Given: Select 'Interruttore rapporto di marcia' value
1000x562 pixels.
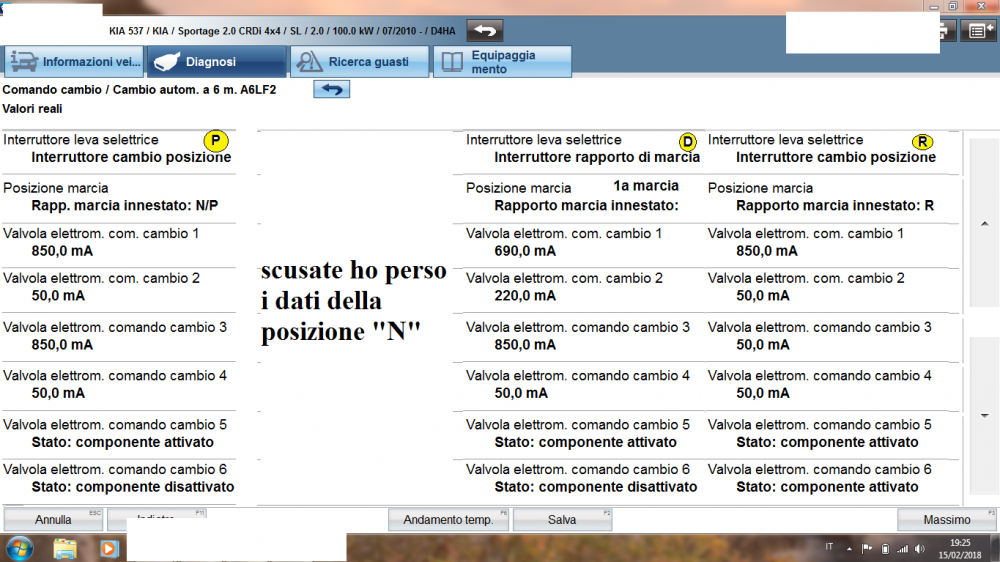Looking at the screenshot, I should 597,157.
